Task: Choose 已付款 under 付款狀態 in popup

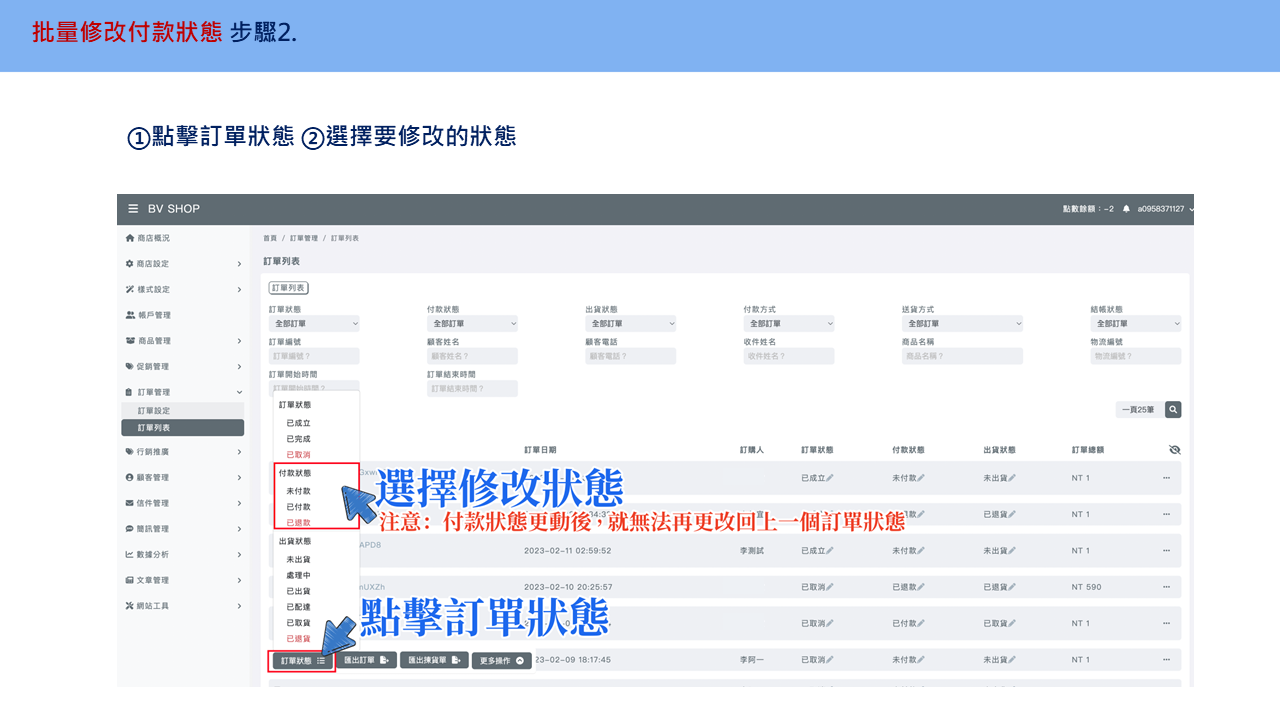Action: tap(298, 507)
